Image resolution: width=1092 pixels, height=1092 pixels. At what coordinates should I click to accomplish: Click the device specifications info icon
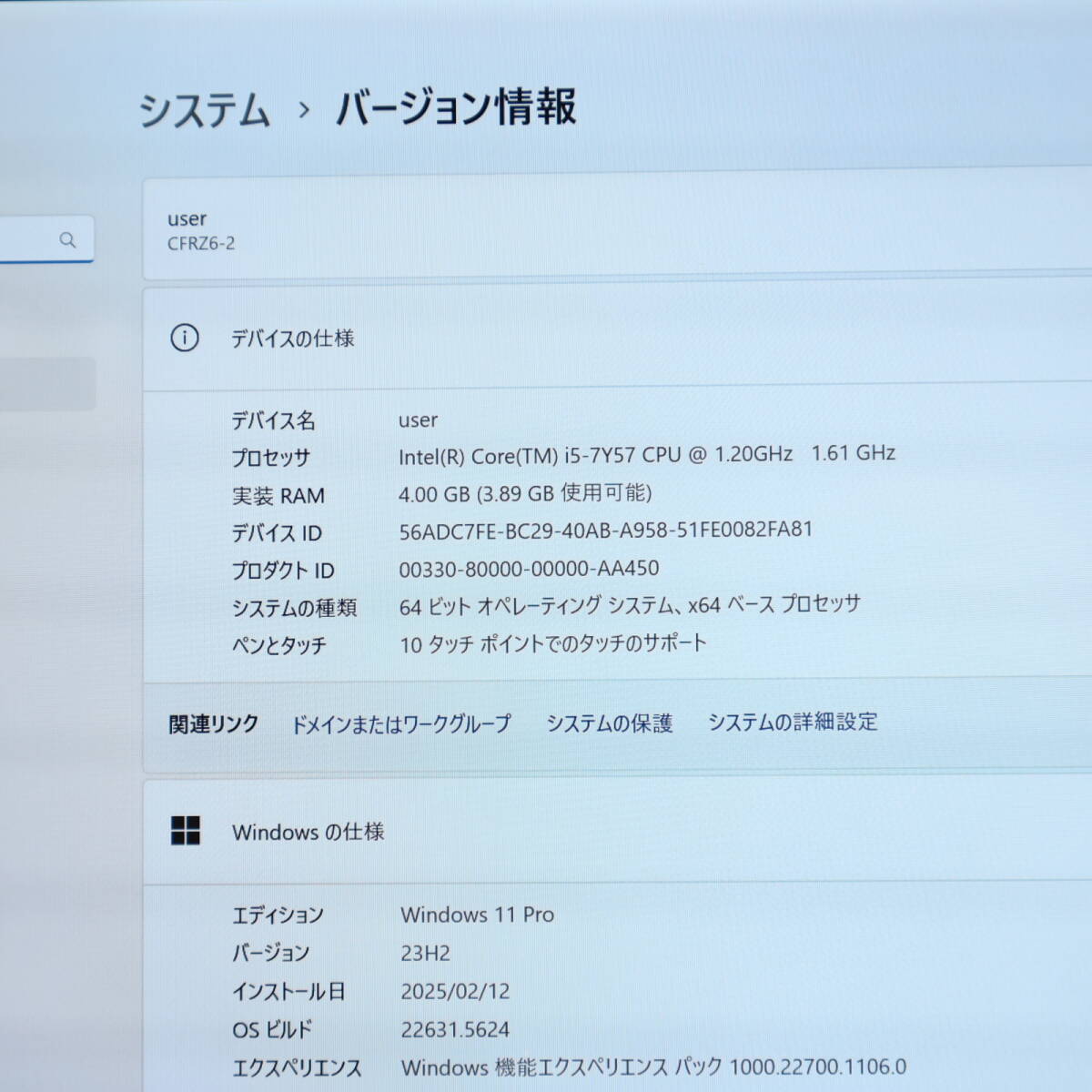[185, 339]
